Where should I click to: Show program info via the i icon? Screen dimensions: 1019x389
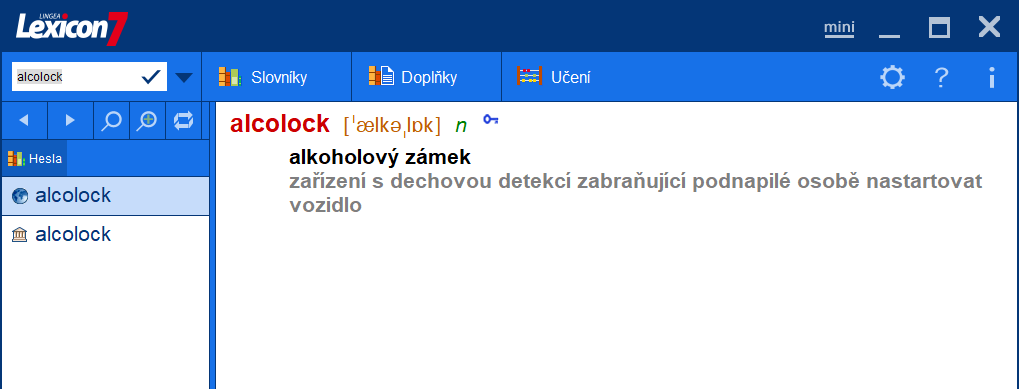[991, 78]
